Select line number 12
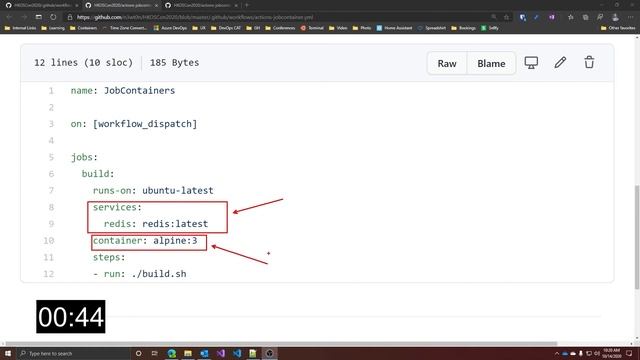This screenshot has width=640, height=360. coord(49,274)
